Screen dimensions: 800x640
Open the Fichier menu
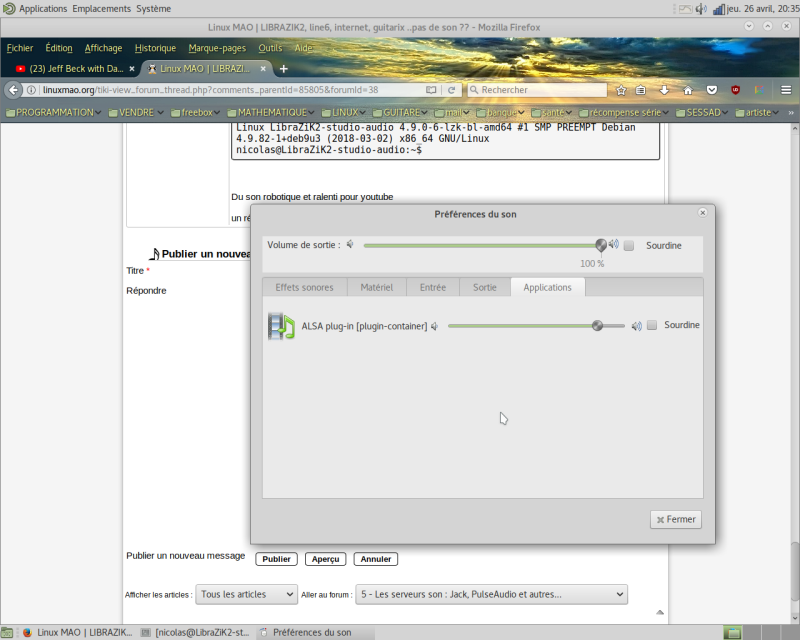click(x=19, y=48)
